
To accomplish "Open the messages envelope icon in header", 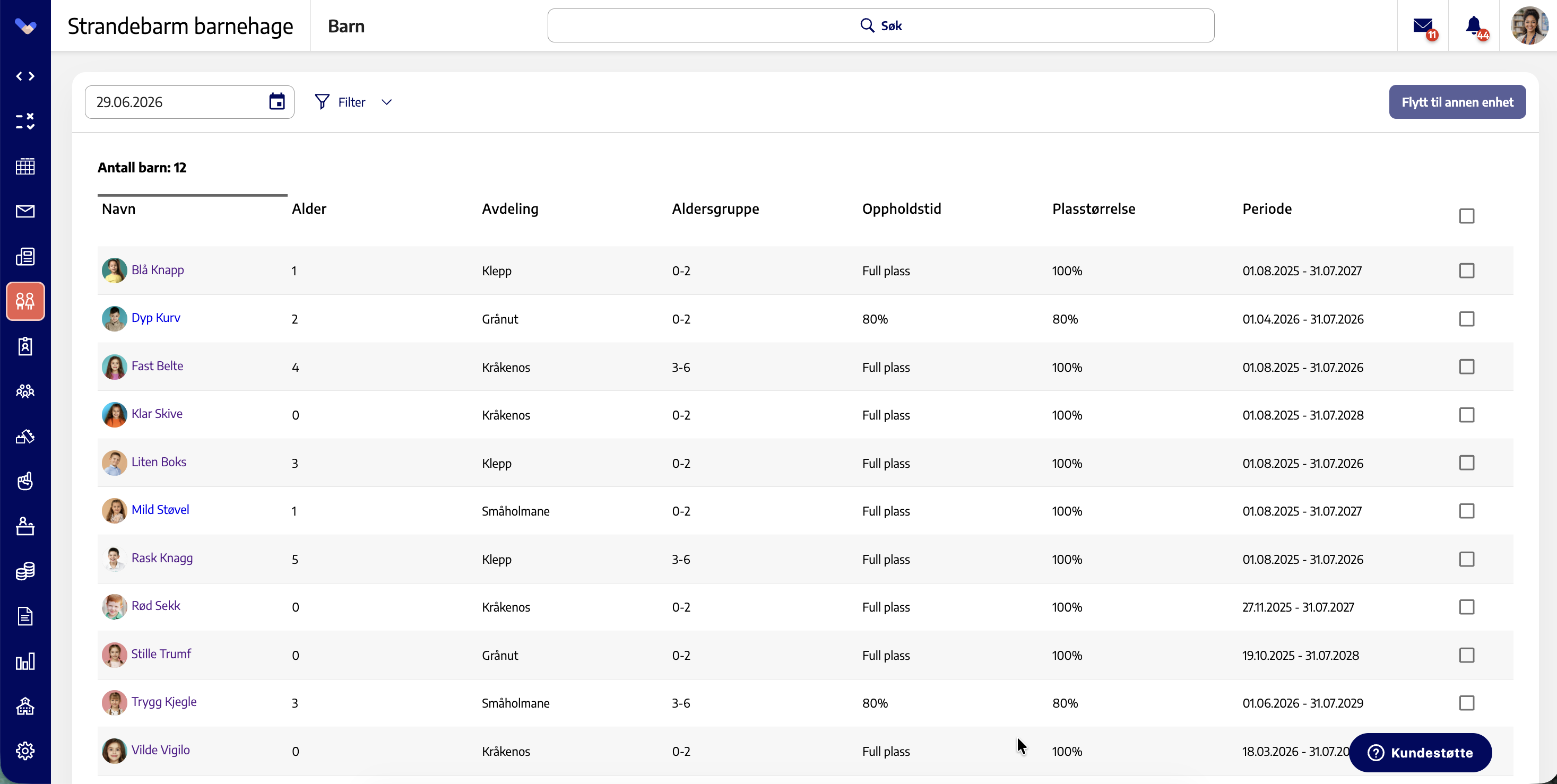I will tap(1423, 26).
